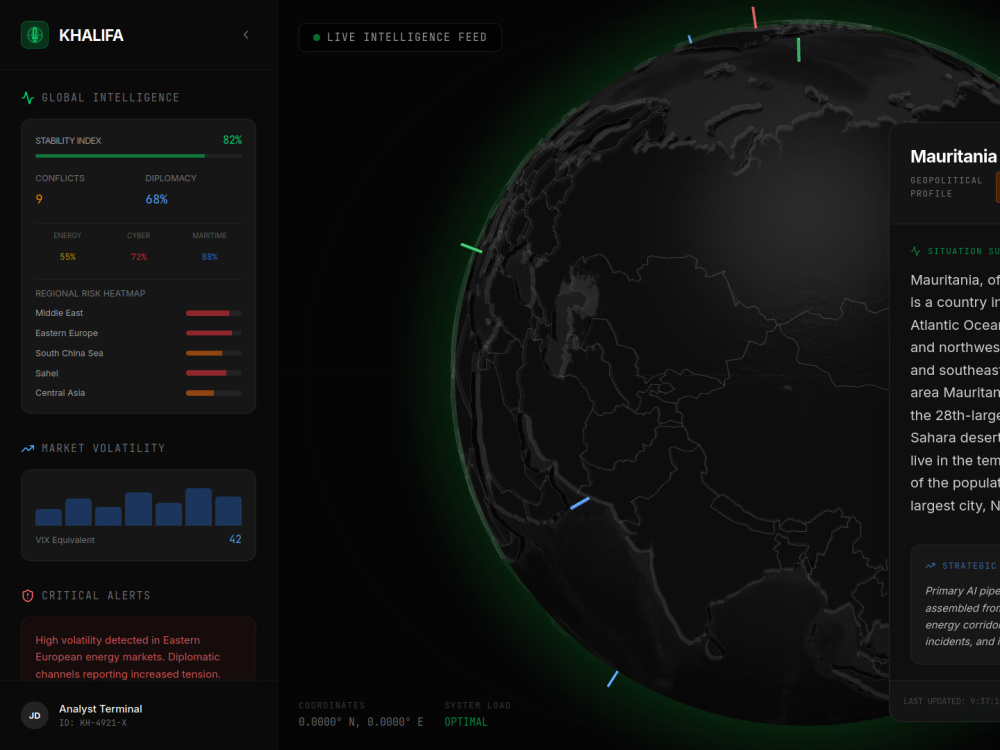
Task: Click the Strategic trend arrow icon
Action: (x=930, y=566)
